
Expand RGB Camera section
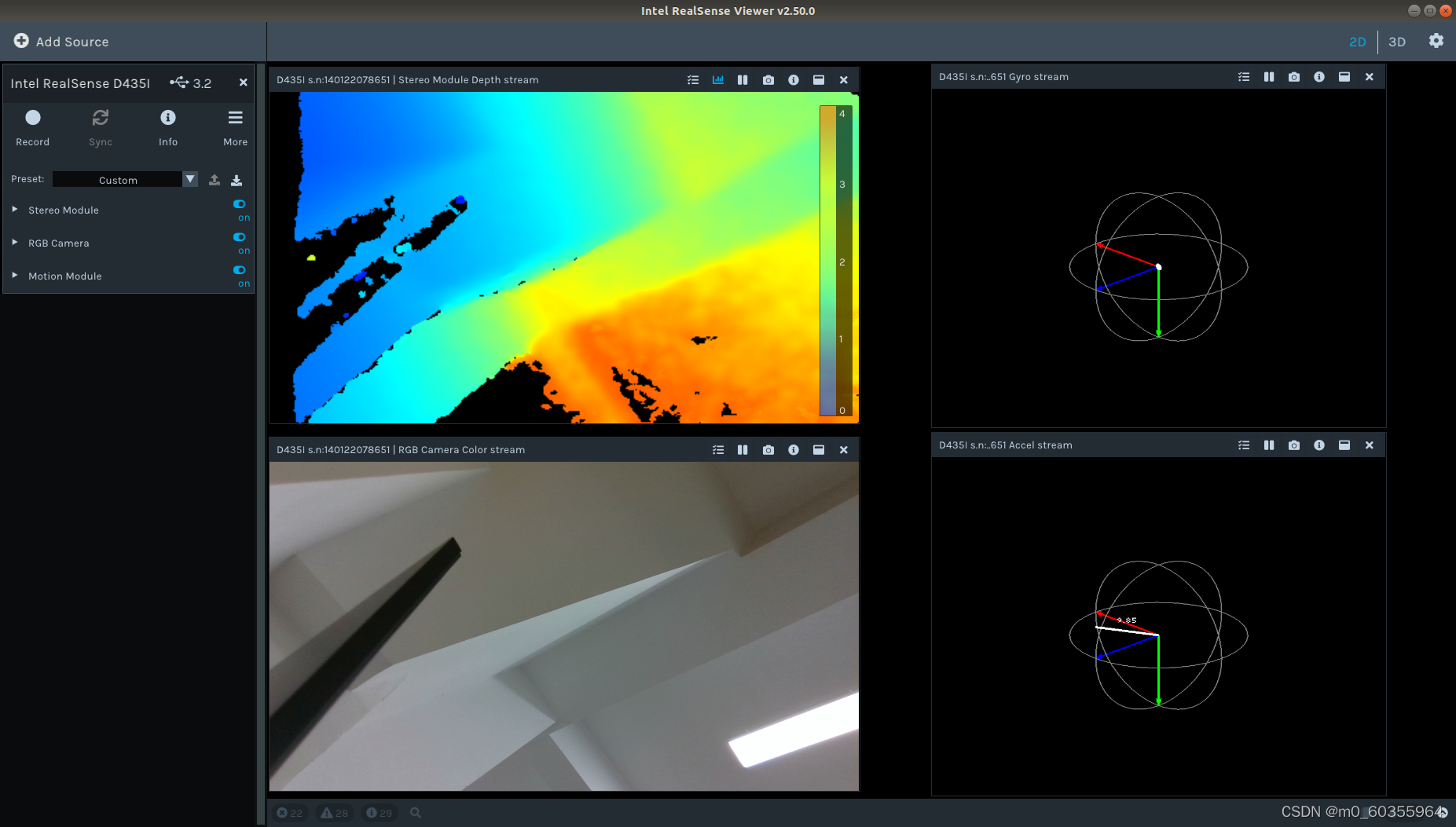tap(15, 243)
